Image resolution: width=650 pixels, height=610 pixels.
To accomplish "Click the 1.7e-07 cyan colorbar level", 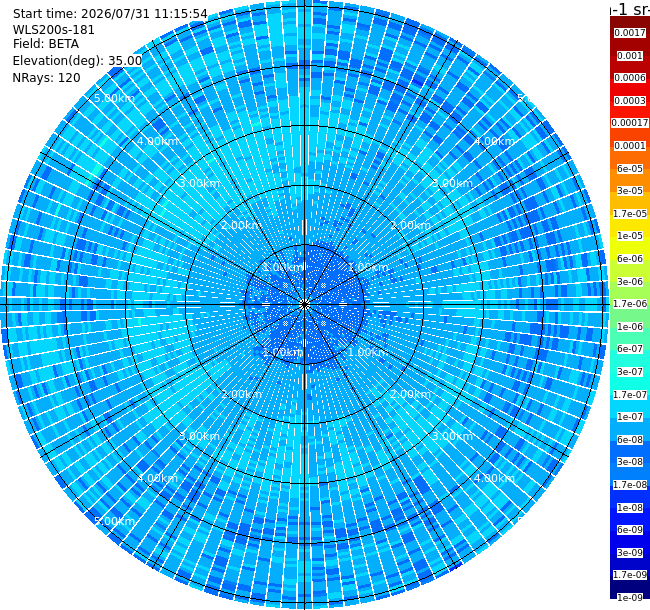I will (x=630, y=395).
